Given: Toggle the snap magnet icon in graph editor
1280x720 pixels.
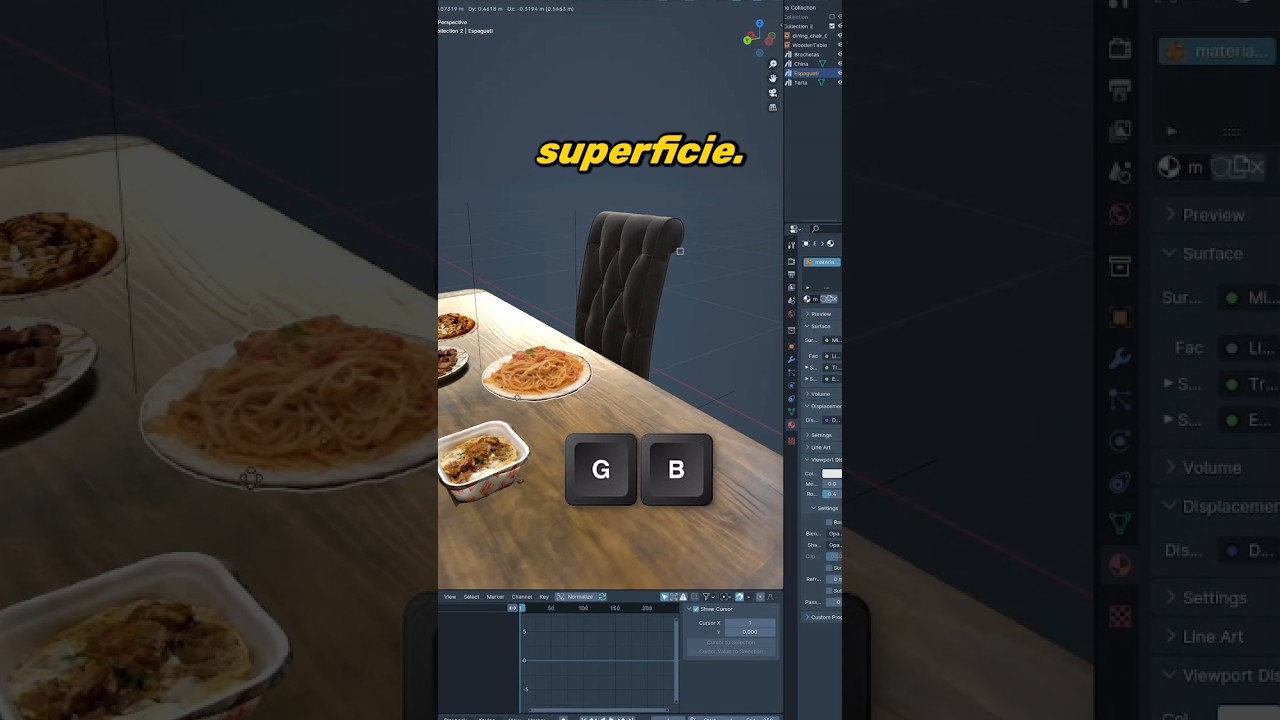Looking at the screenshot, I should [x=740, y=597].
